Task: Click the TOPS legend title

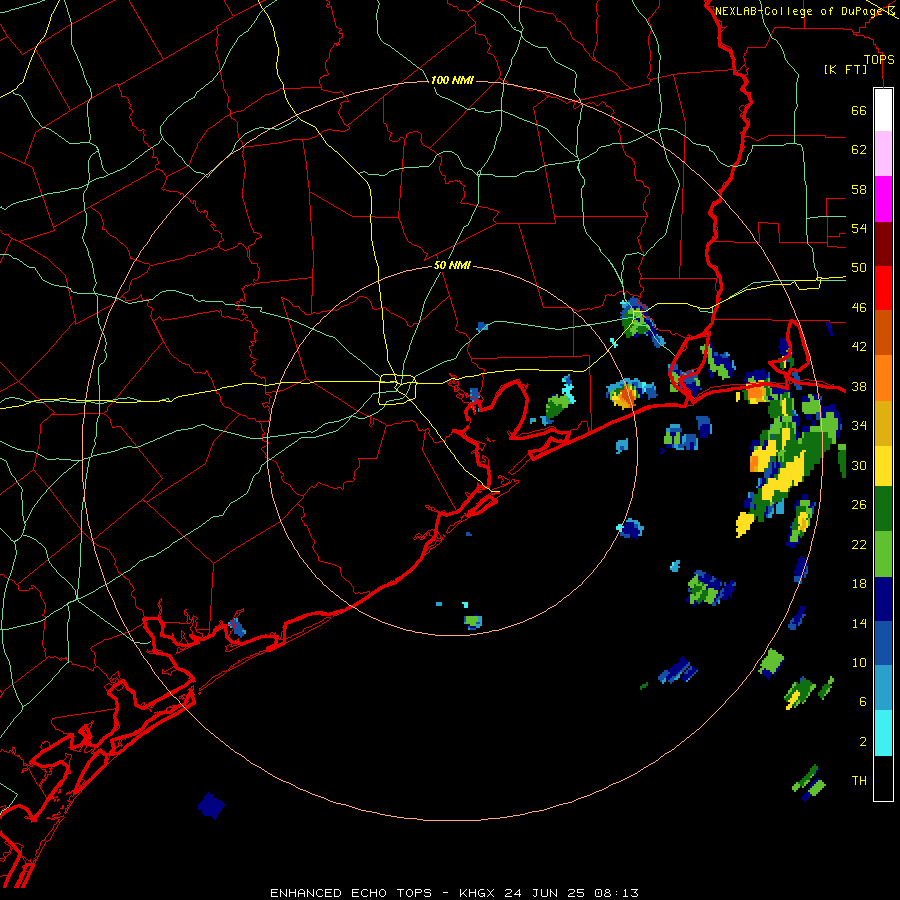Action: click(x=879, y=59)
